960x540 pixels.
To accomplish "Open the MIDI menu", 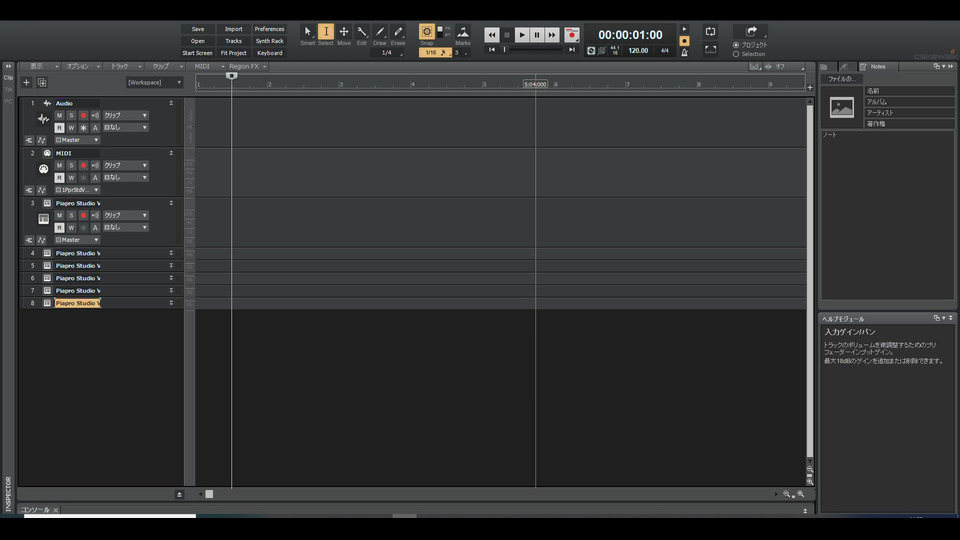I will coord(208,66).
